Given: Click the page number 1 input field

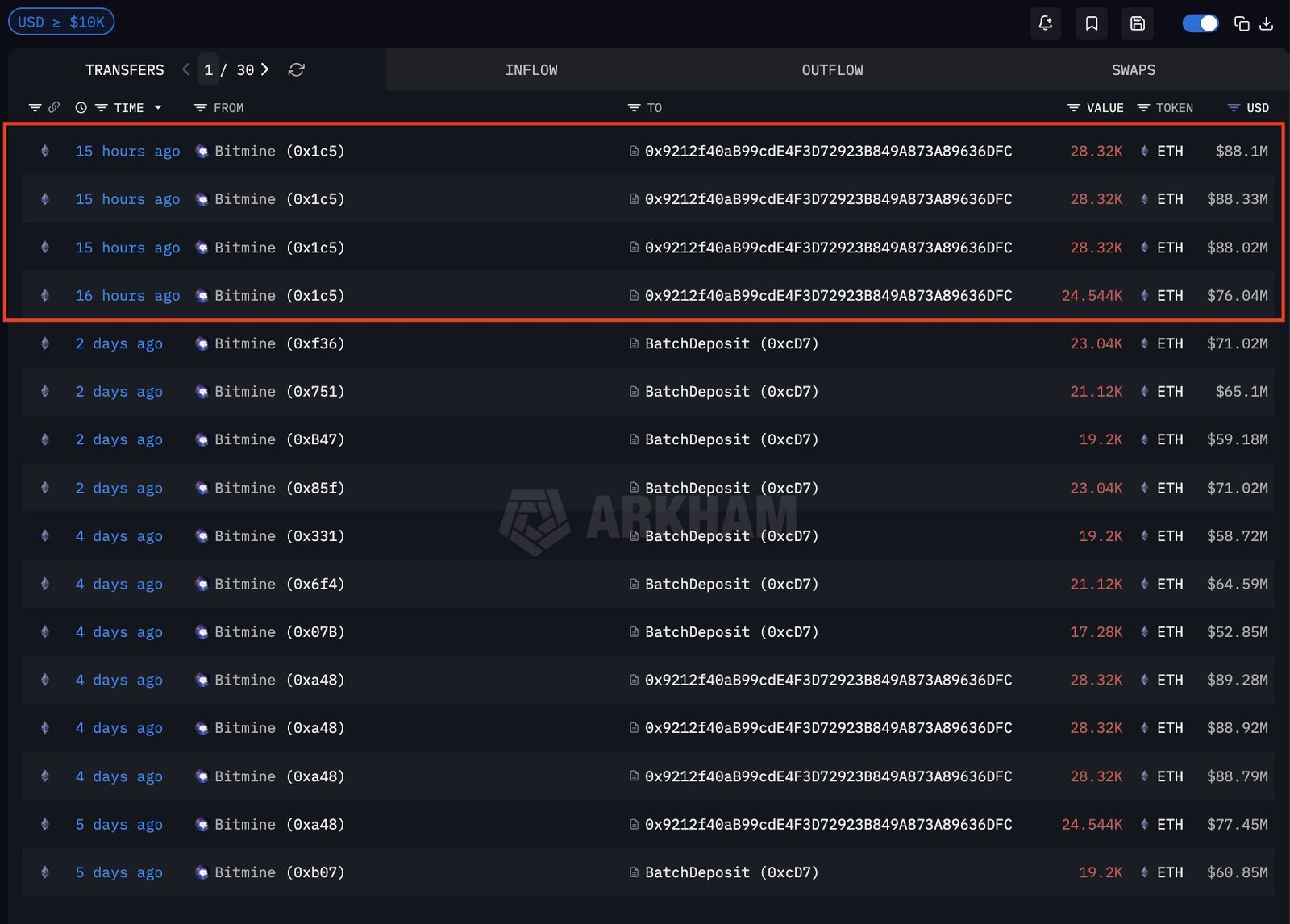Looking at the screenshot, I should click(x=208, y=70).
